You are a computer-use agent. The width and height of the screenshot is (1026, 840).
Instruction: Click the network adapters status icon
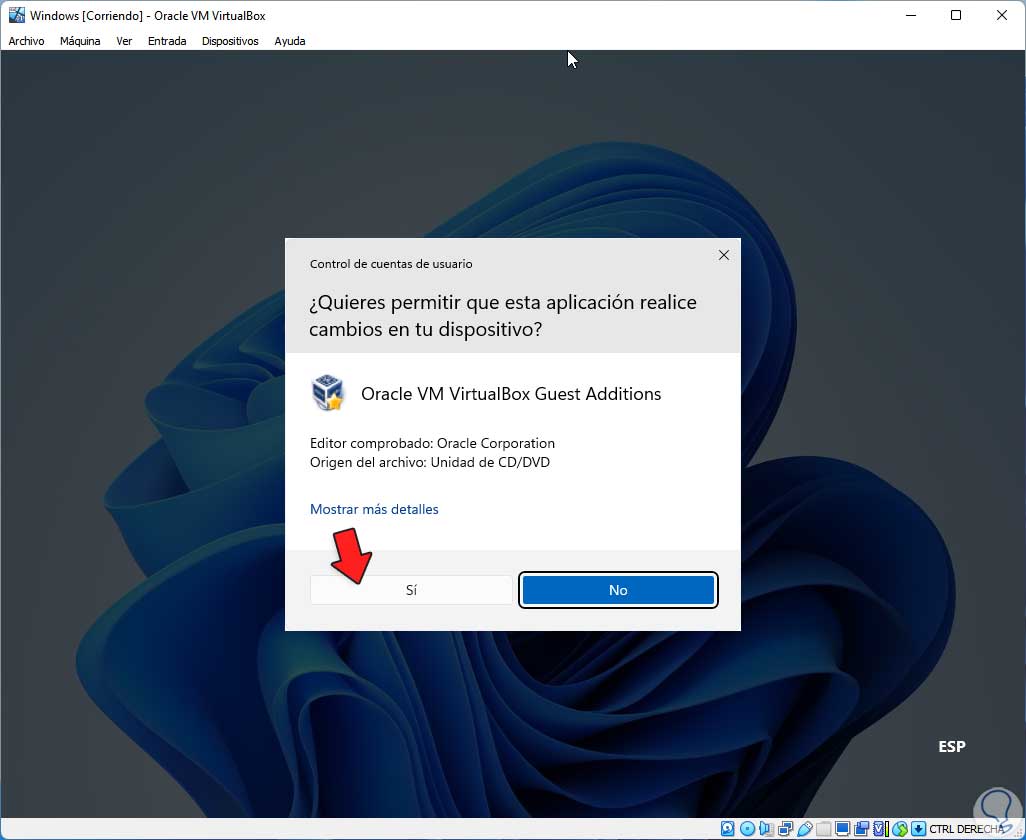click(785, 829)
